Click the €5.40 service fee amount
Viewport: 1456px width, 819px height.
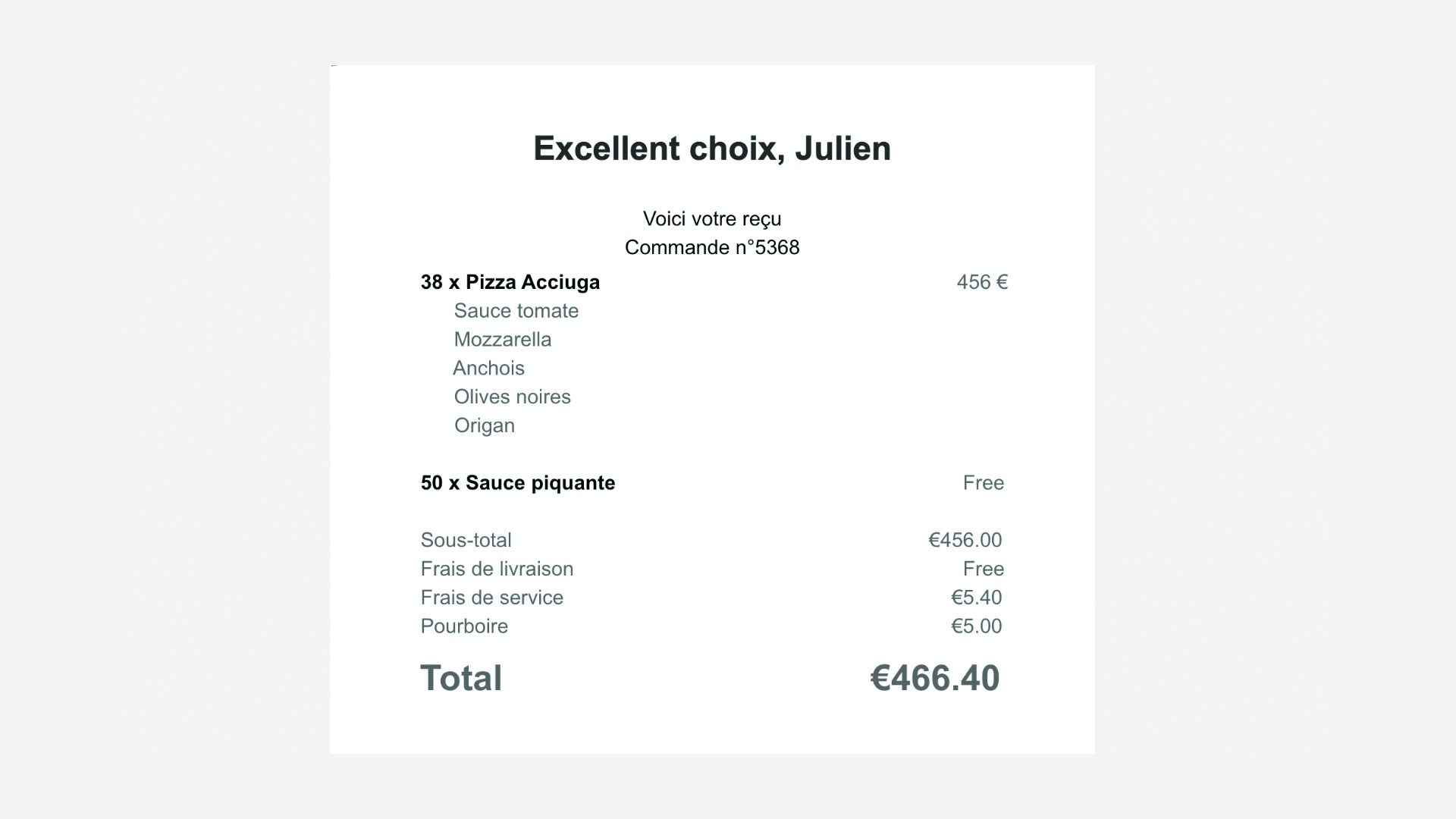point(977,598)
